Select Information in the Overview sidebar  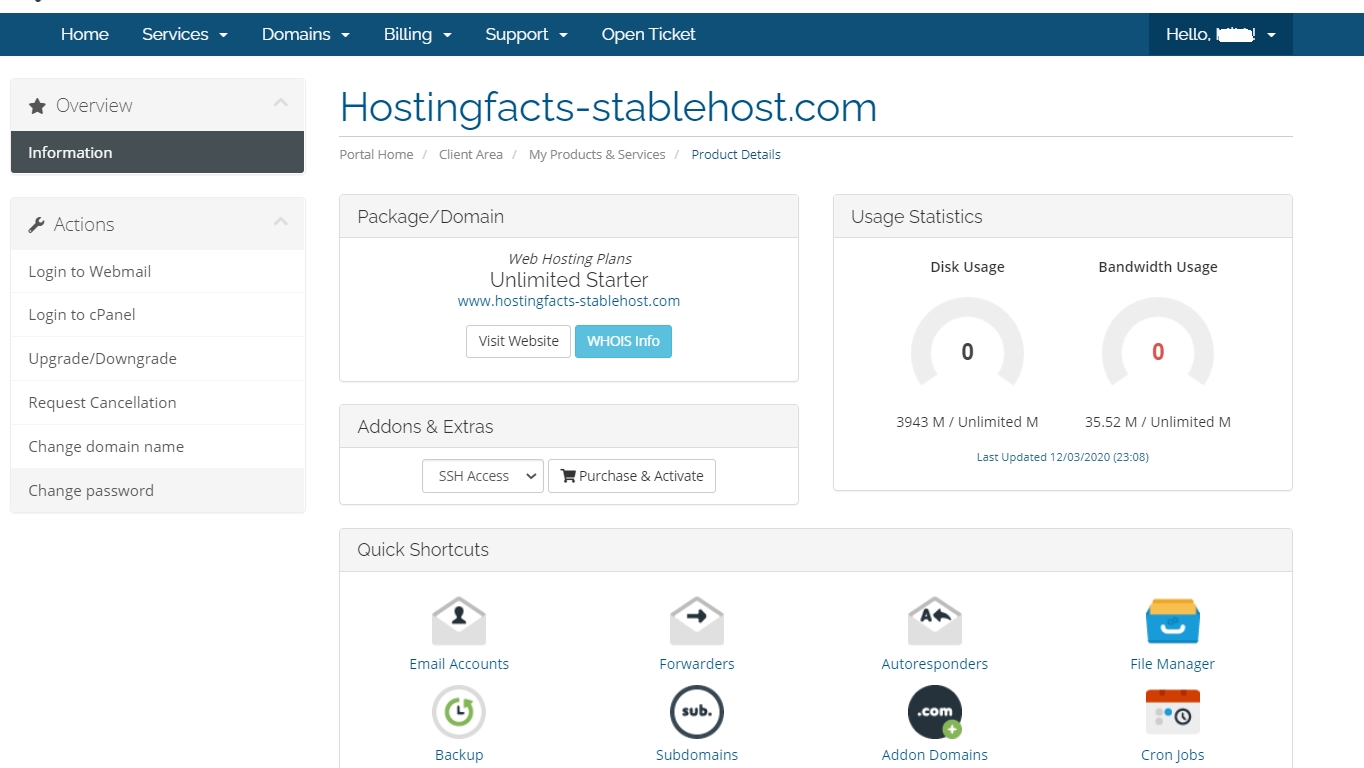[158, 153]
